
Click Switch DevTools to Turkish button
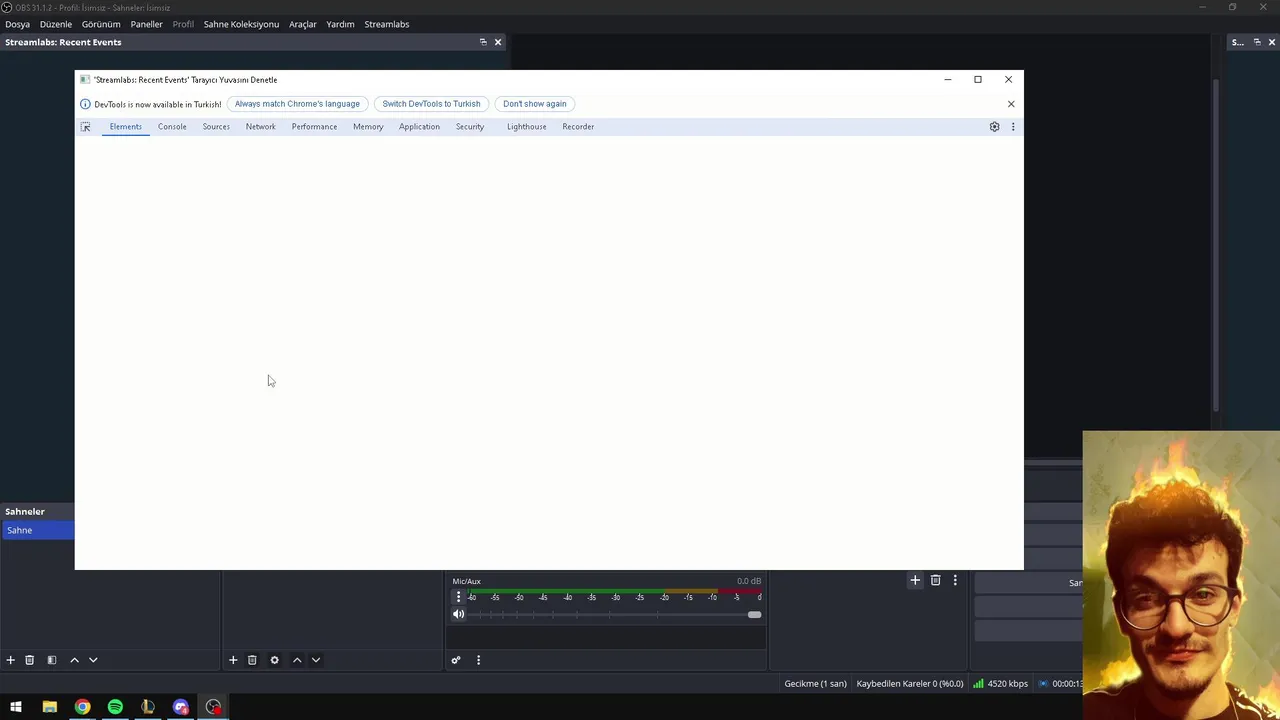(x=431, y=104)
